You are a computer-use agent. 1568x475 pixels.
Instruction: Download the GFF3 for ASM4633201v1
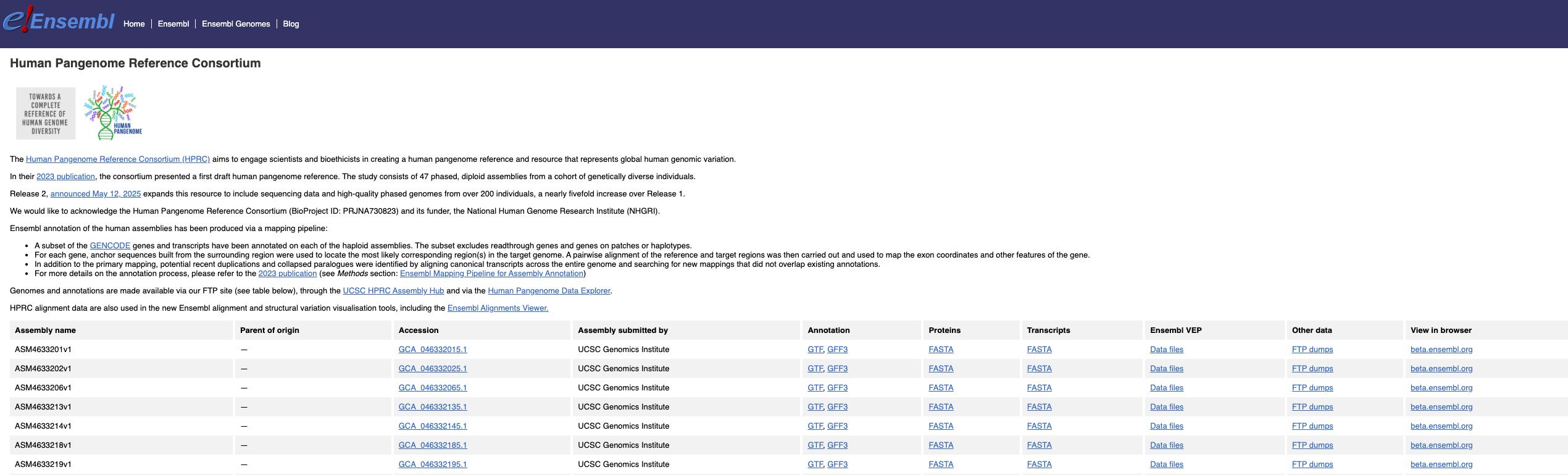coord(837,350)
